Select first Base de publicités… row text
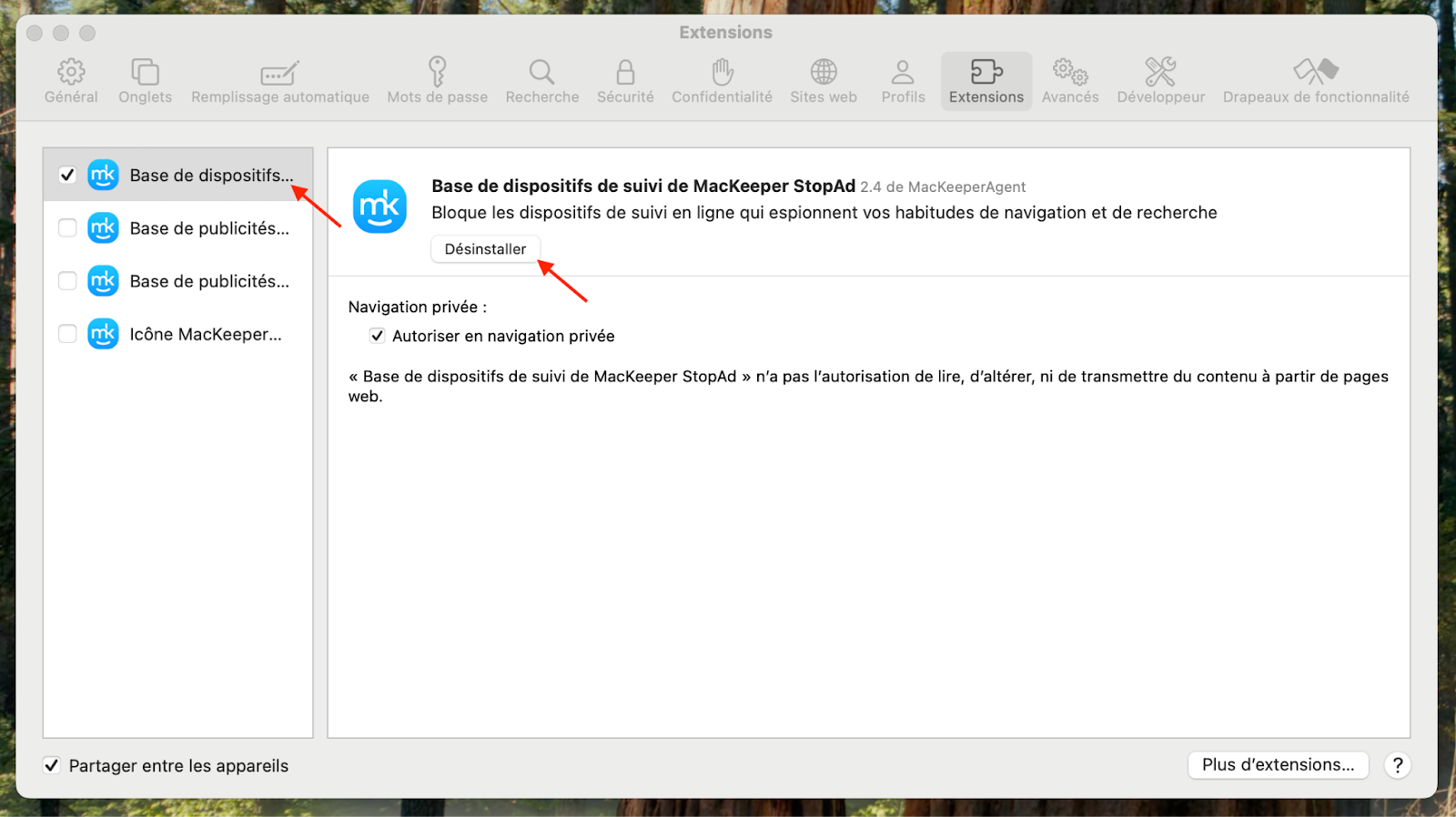Image resolution: width=1456 pixels, height=817 pixels. (209, 228)
